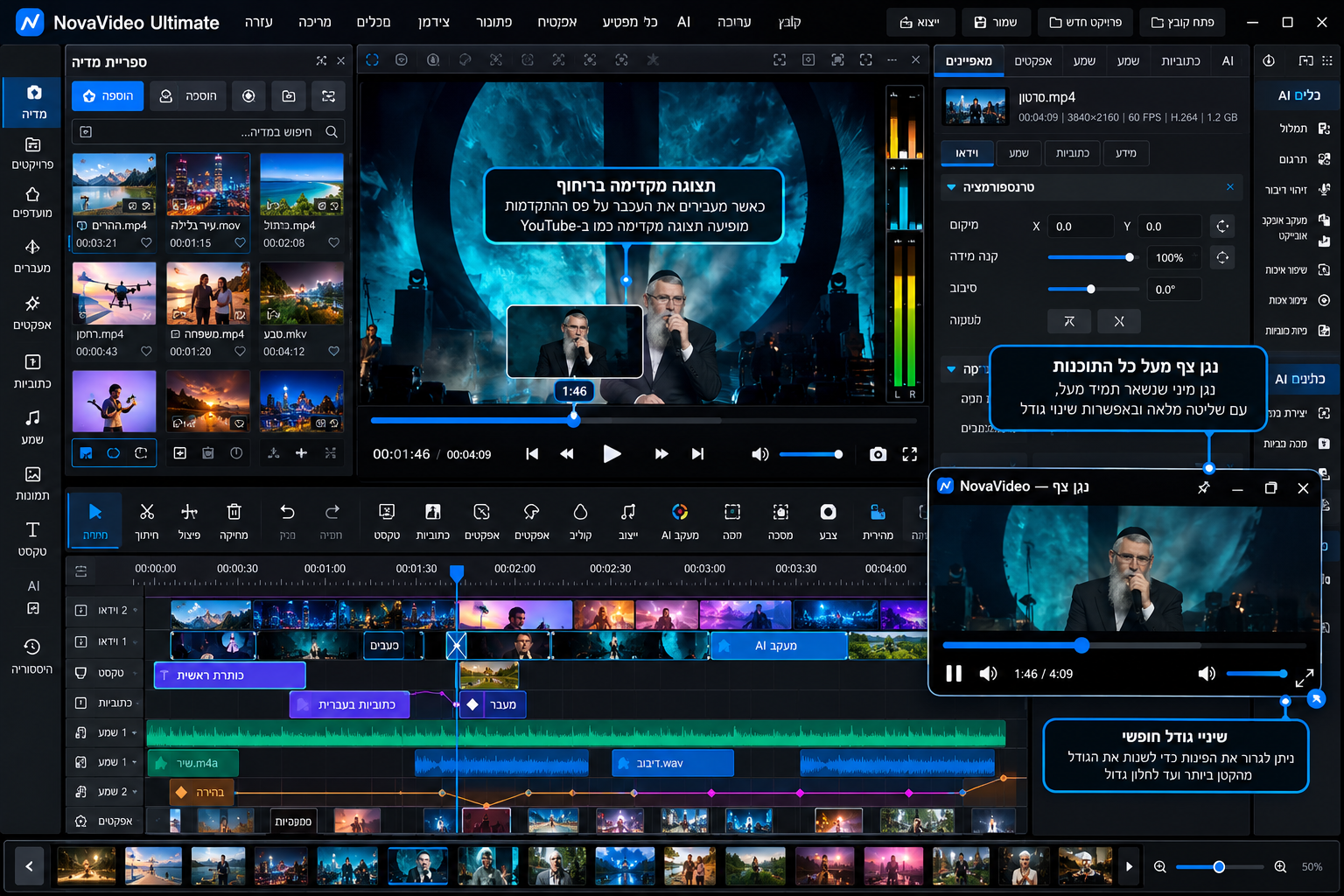Open פרויקטים in the left sidebar
1344x896 pixels.
32,153
